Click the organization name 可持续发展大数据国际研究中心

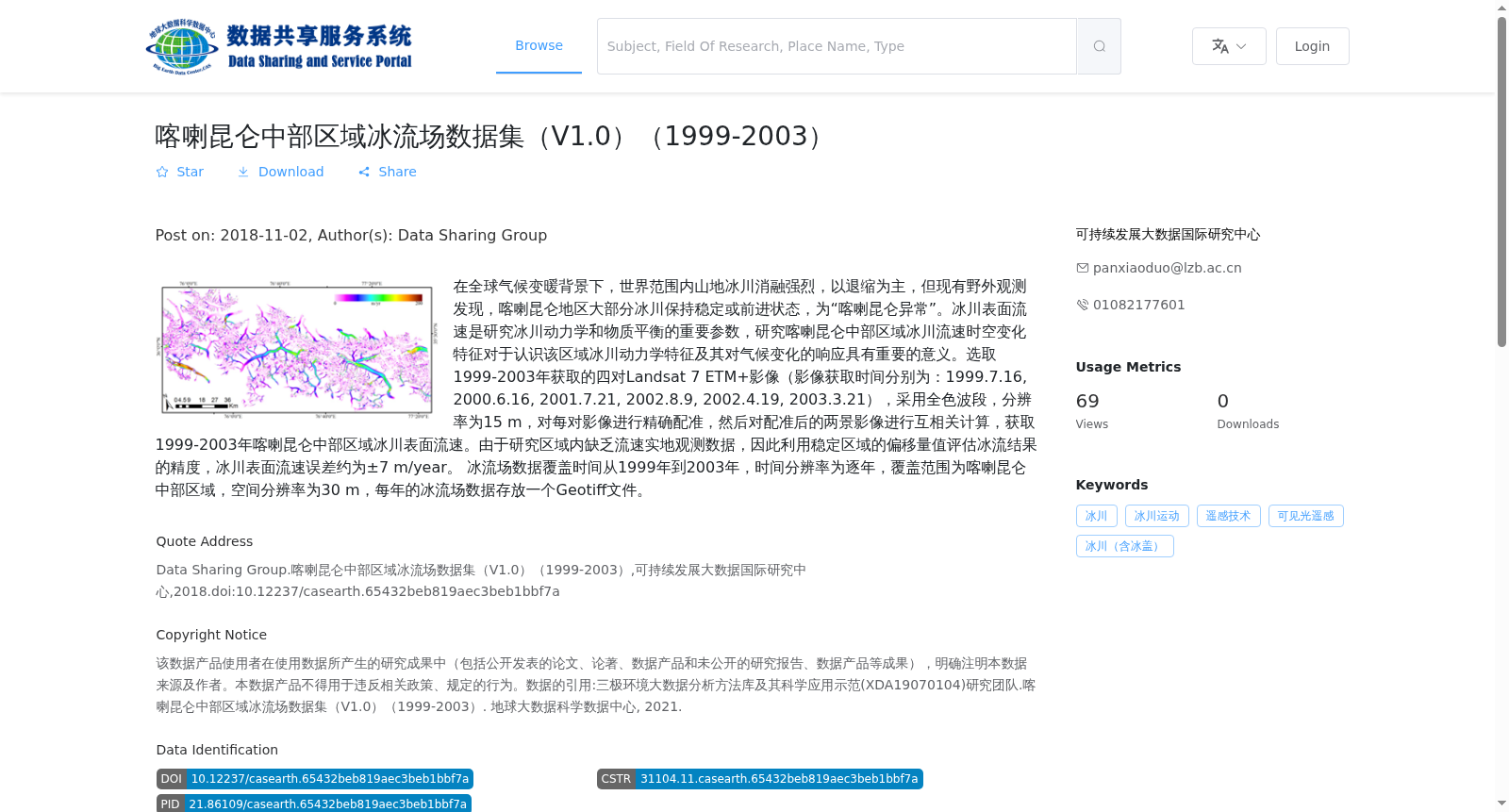(1168, 234)
